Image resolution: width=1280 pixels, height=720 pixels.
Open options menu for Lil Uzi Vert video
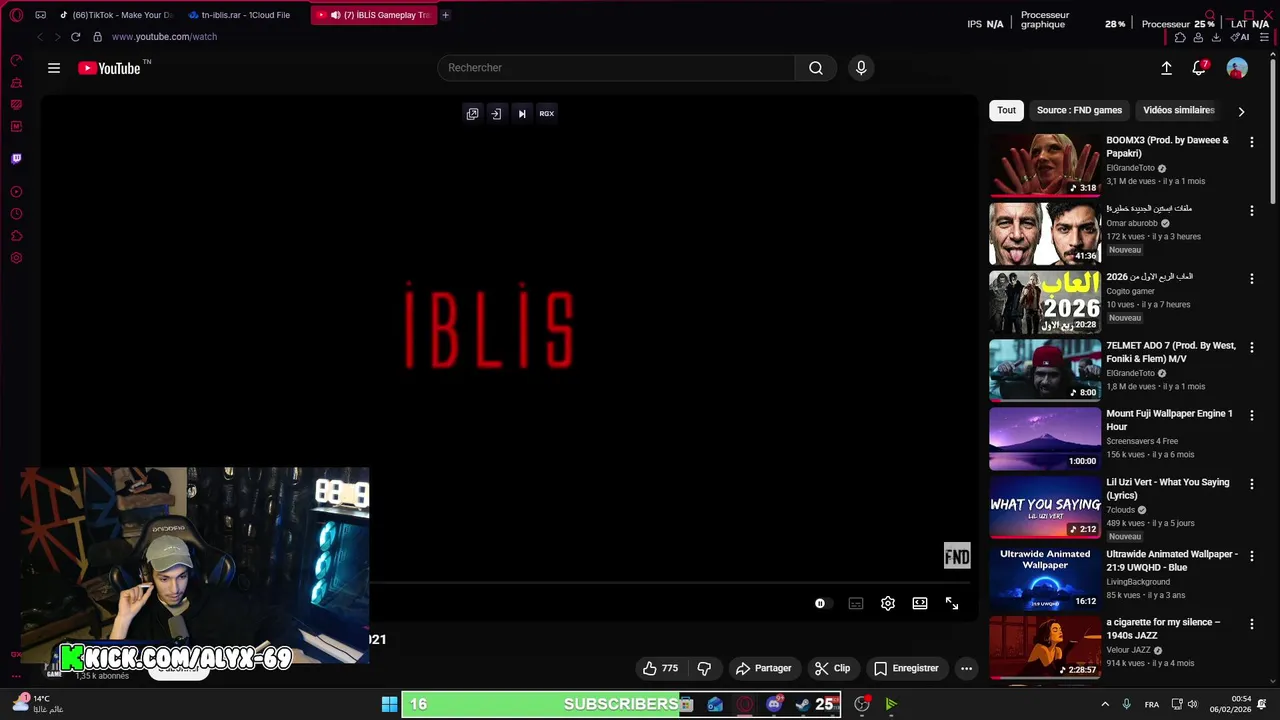pos(1251,484)
